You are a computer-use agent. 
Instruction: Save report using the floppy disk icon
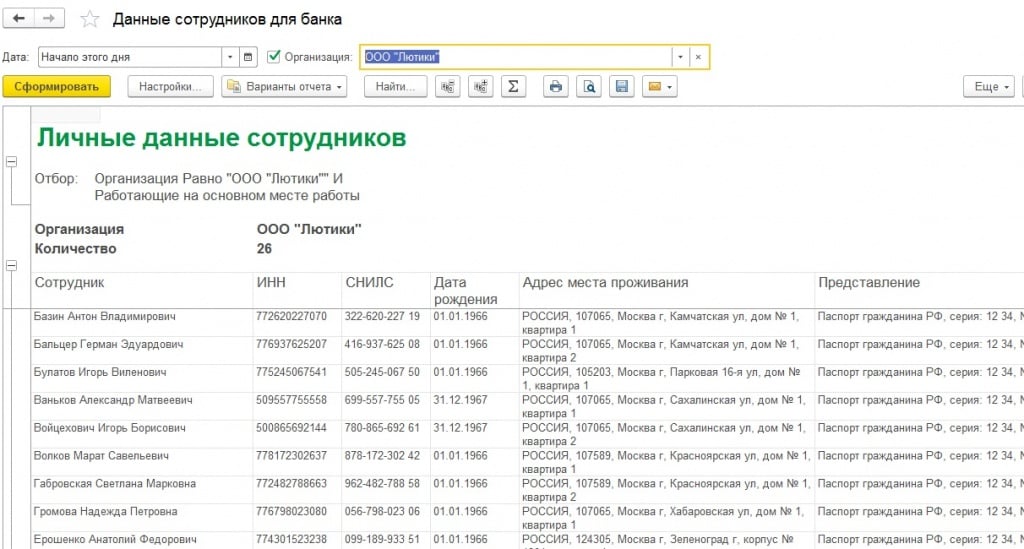[622, 87]
